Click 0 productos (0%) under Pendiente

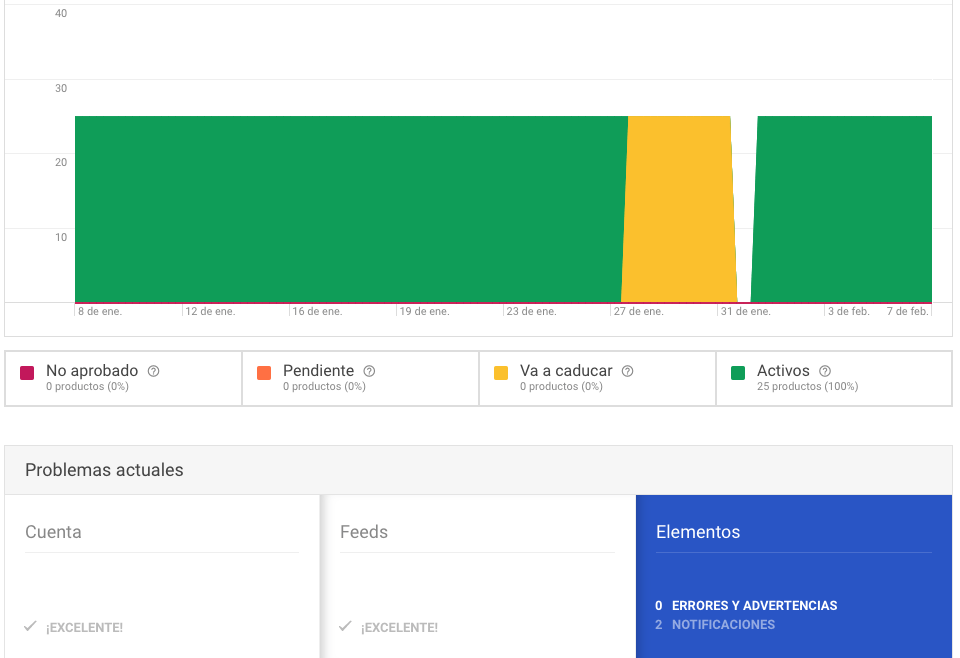(x=324, y=387)
